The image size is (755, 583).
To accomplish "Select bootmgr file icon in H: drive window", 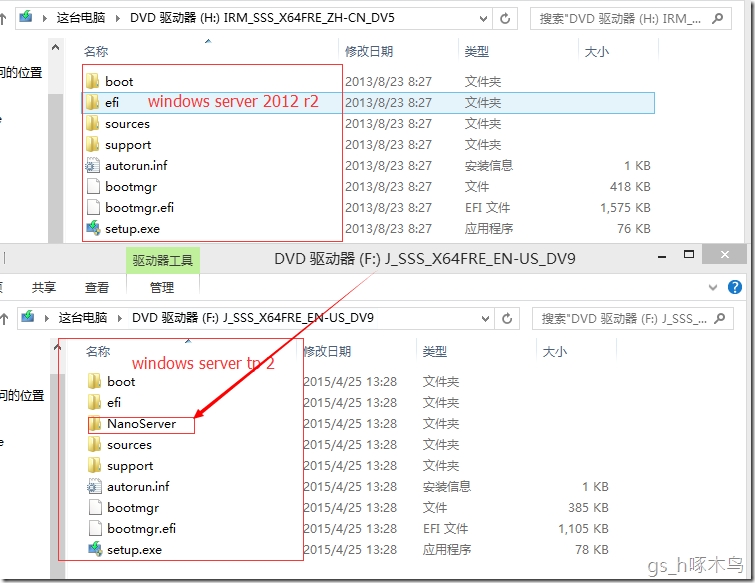I will [93, 186].
